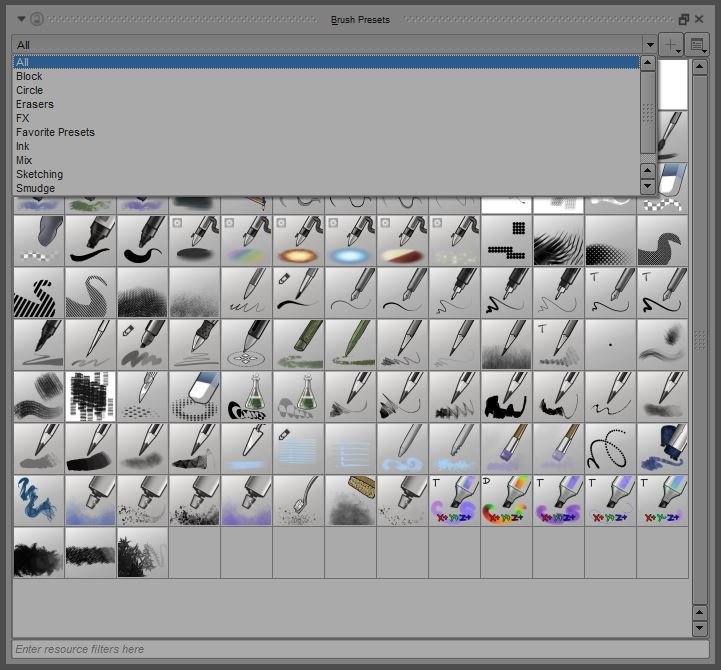
Task: Select the dark tree foliage brush preset
Action: pos(142,552)
